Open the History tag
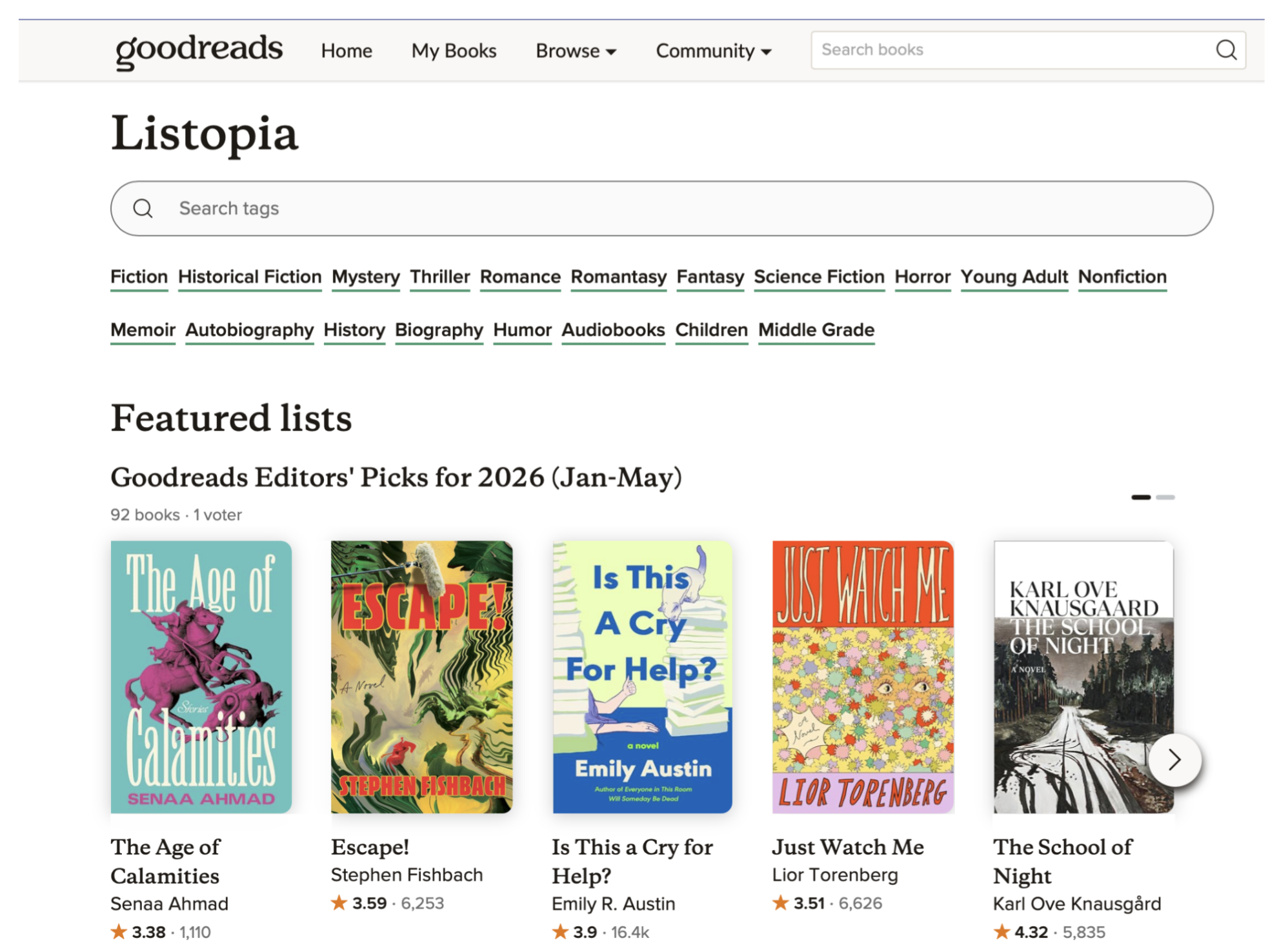This screenshot has height=952, width=1279. pyautogui.click(x=354, y=330)
